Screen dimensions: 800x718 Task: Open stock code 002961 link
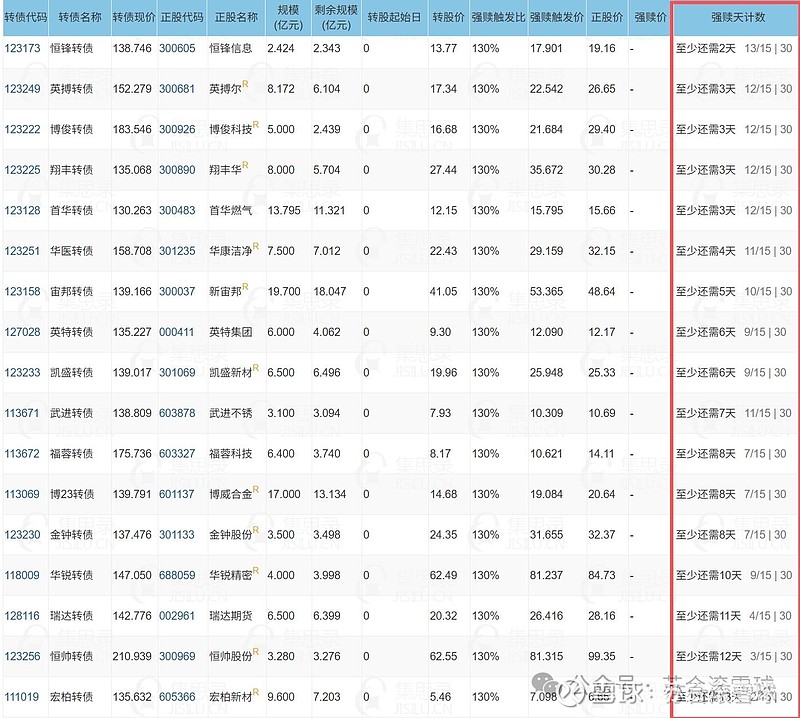[x=177, y=616]
